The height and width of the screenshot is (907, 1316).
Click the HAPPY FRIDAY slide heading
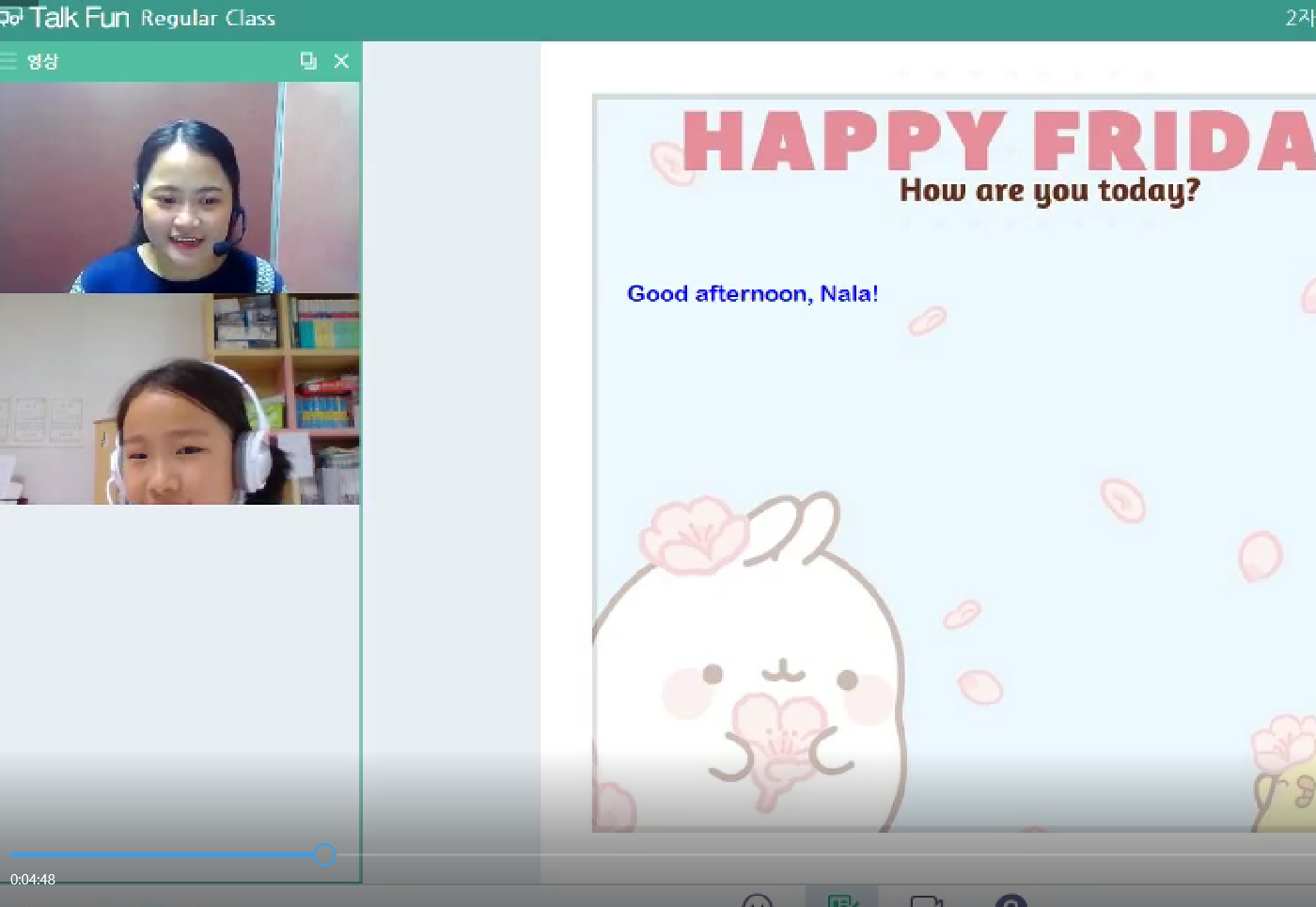(996, 141)
